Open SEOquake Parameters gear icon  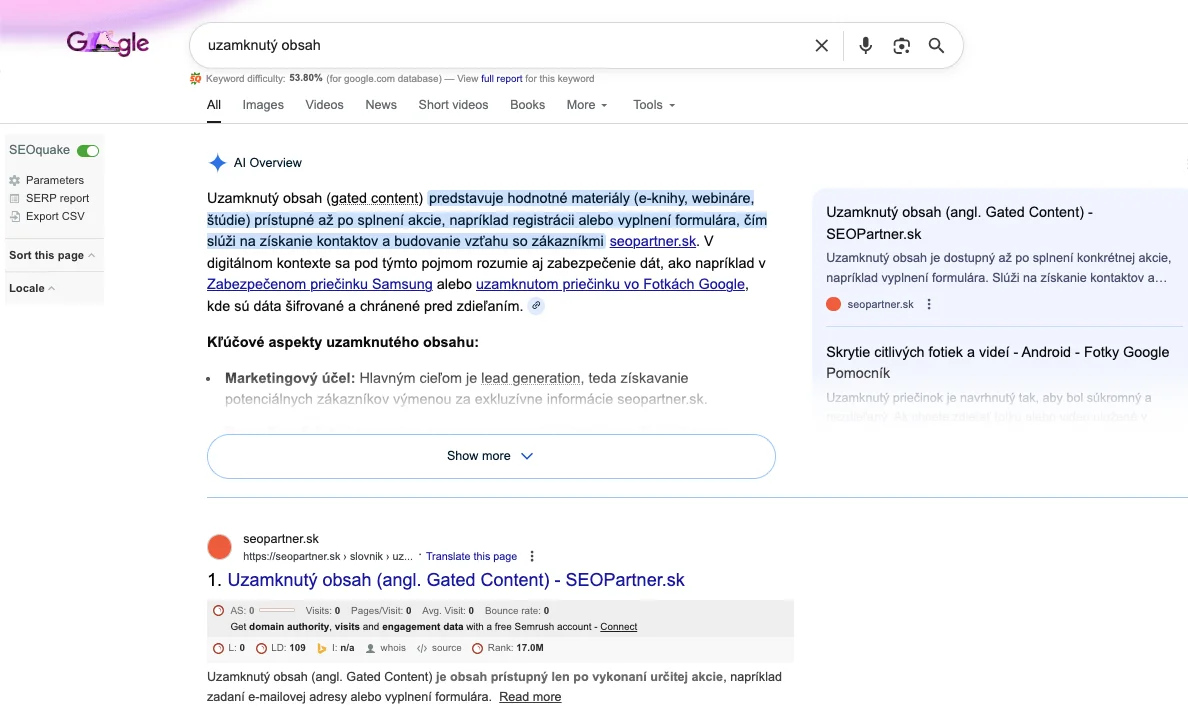[15, 180]
